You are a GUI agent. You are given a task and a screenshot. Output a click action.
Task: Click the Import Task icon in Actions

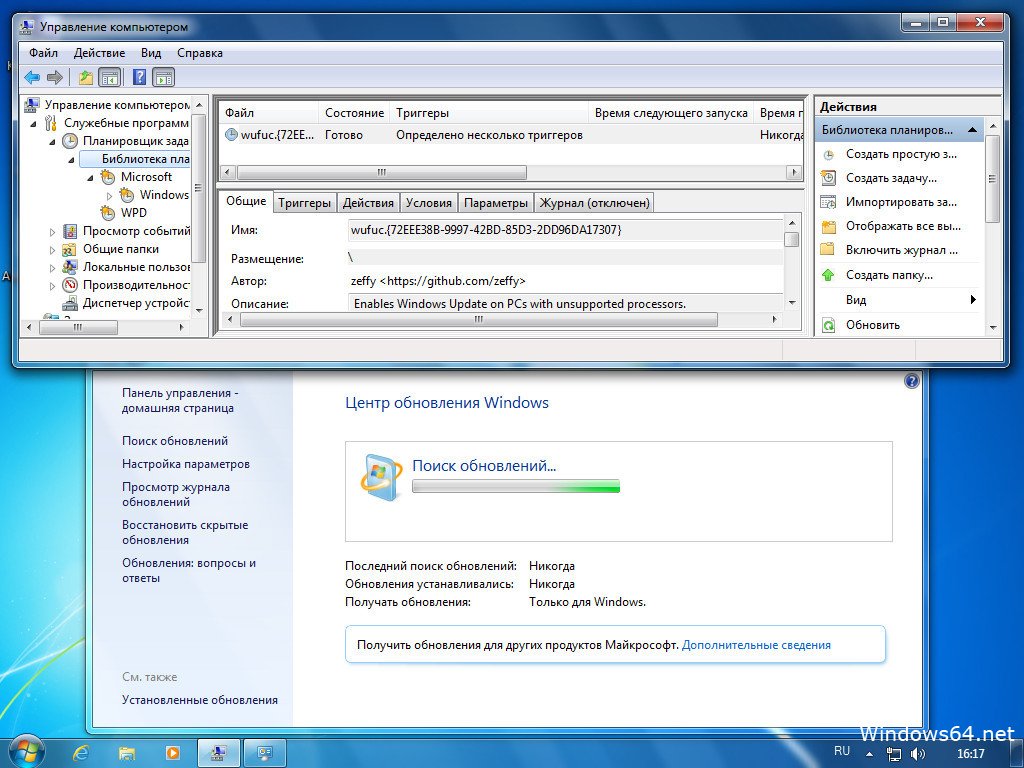pyautogui.click(x=828, y=202)
